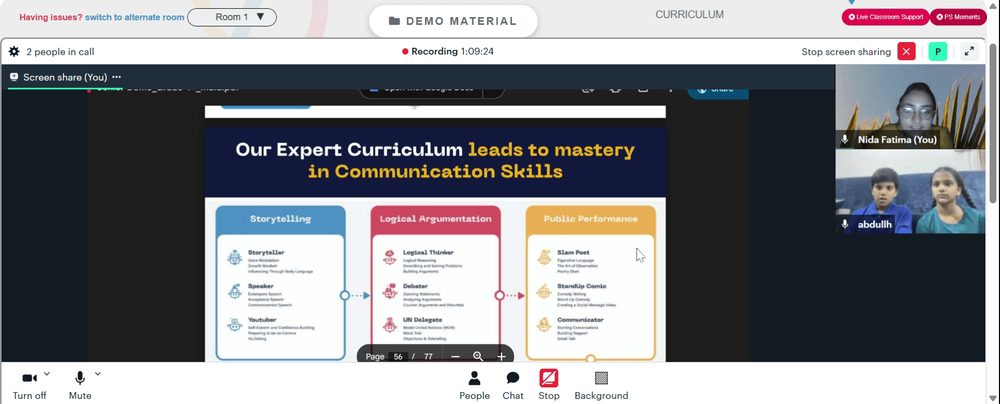The image size is (1000, 404).
Task: Click switch to alternate room link
Action: tap(135, 17)
